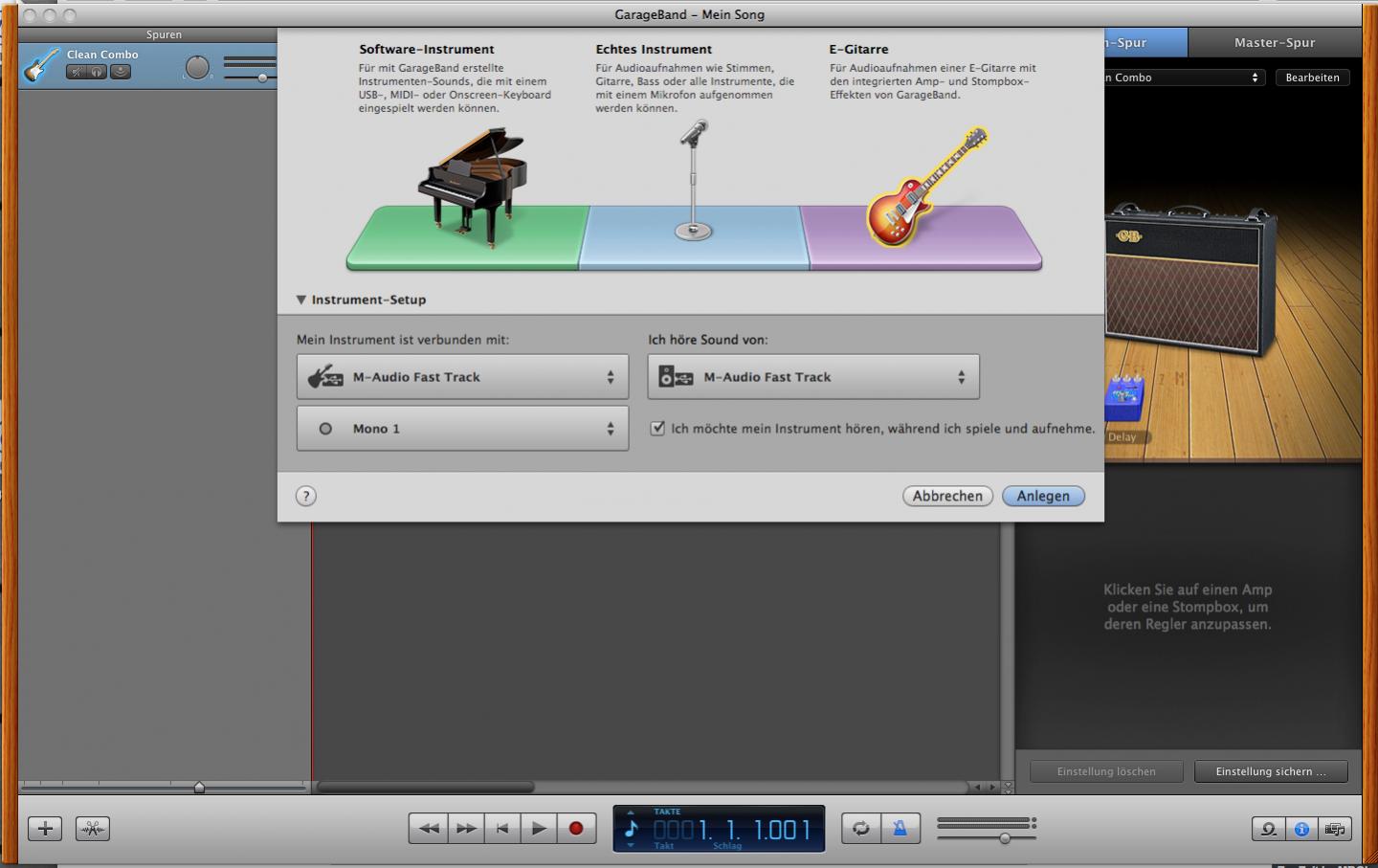Viewport: 1378px width, 868px height.
Task: Start playback with the play button
Action: (539, 829)
